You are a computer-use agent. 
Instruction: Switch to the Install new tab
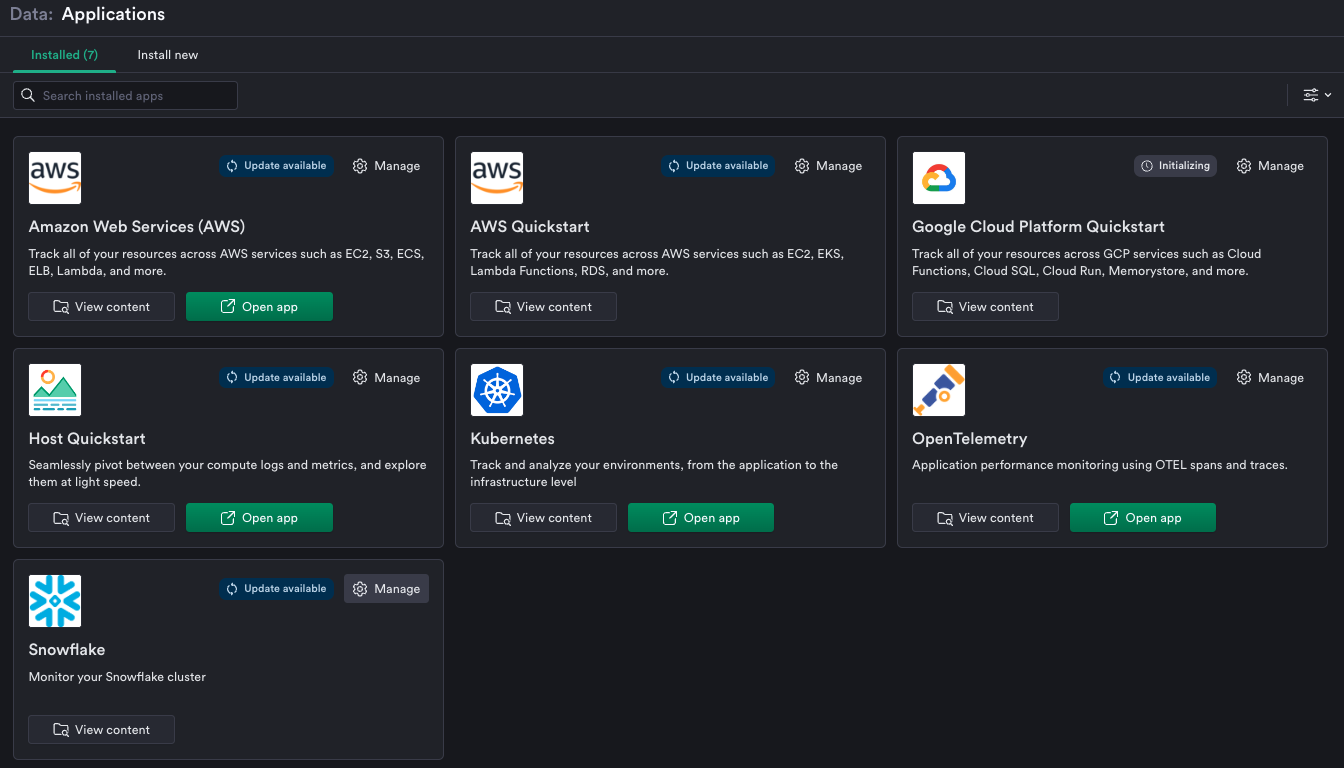pyautogui.click(x=168, y=55)
